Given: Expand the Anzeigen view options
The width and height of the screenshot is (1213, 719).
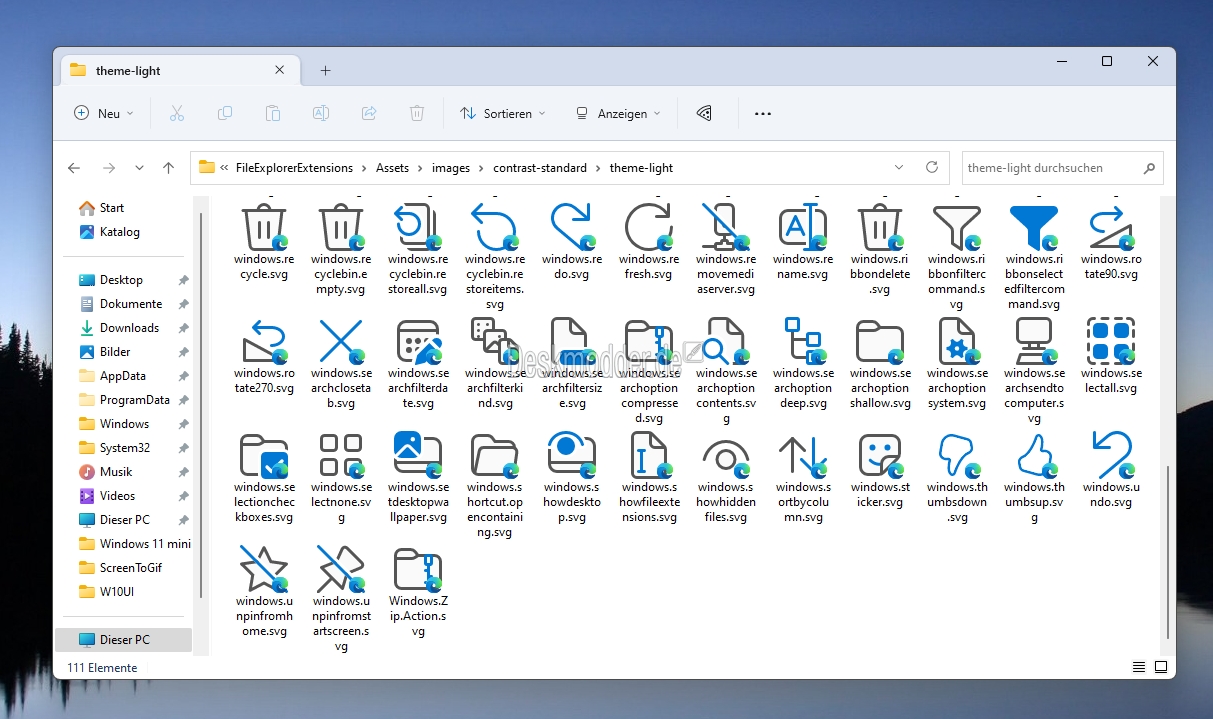Looking at the screenshot, I should pyautogui.click(x=618, y=114).
